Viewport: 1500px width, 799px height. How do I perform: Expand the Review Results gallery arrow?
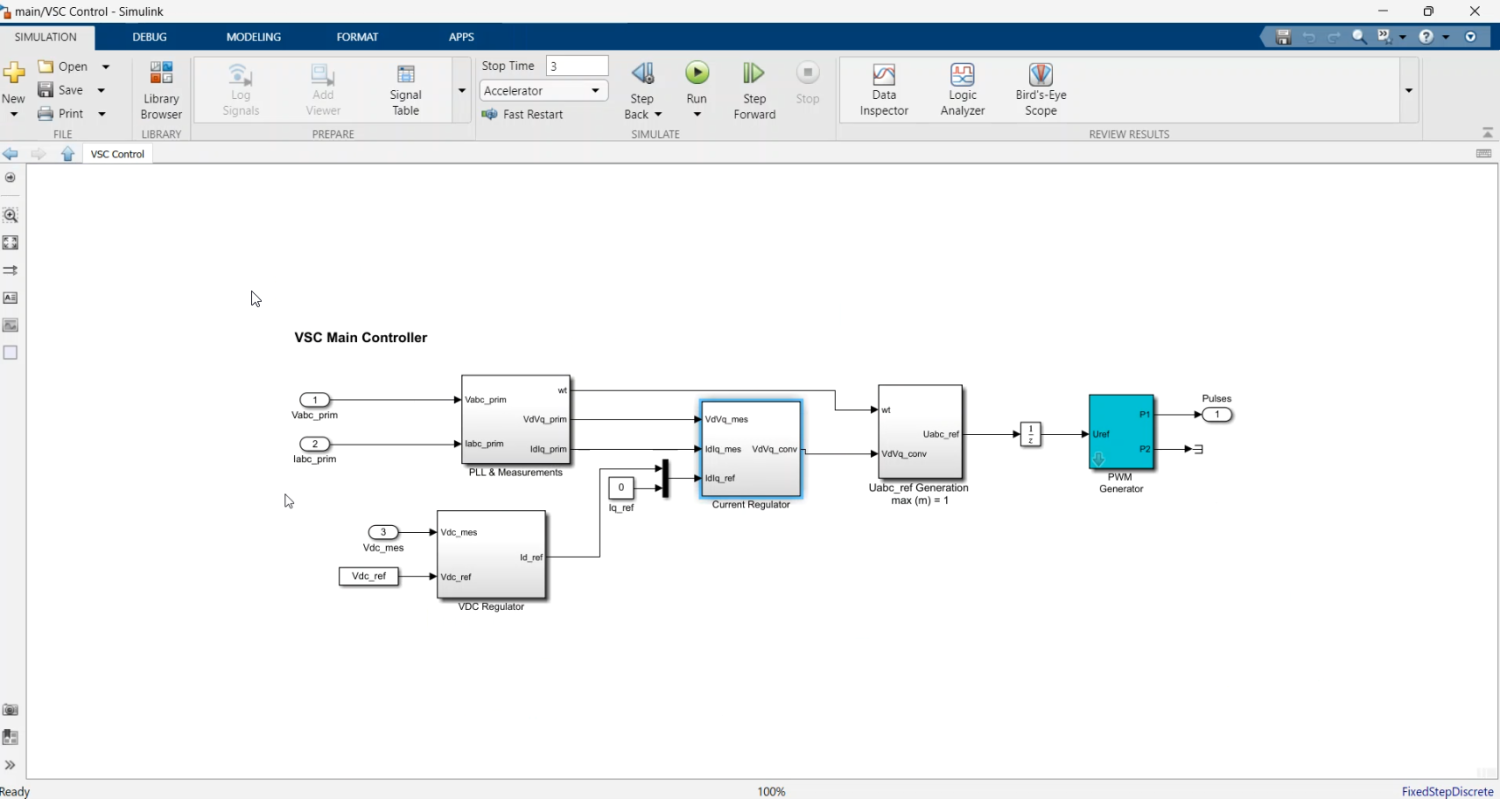1408,90
